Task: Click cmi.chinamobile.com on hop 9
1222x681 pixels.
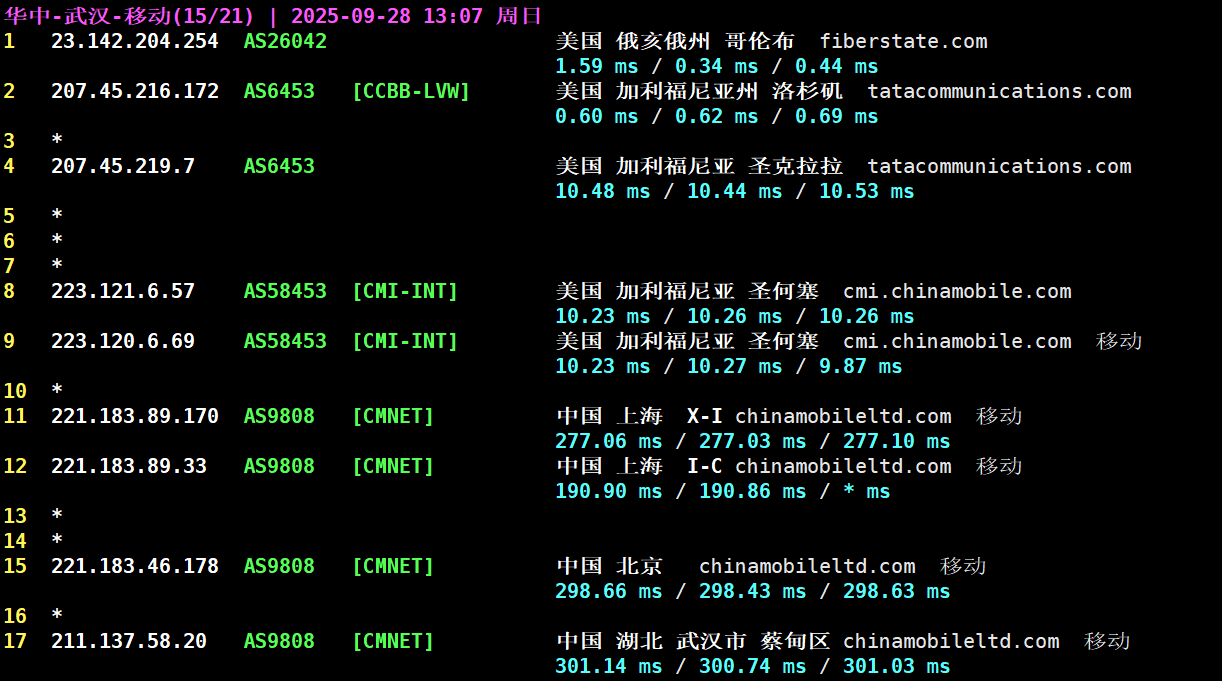Action: point(957,341)
